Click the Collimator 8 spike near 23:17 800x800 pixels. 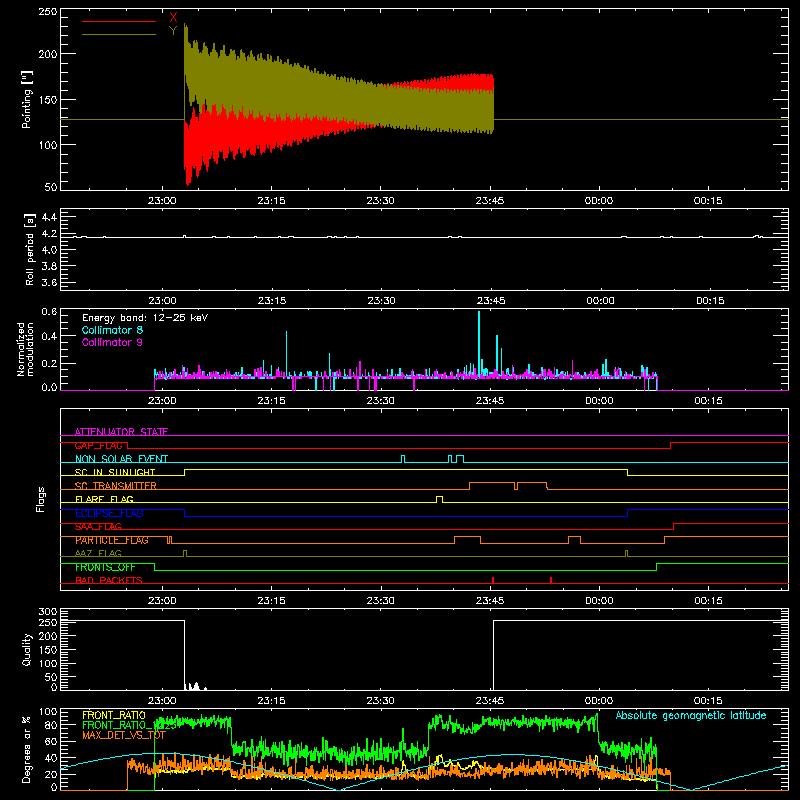coord(287,352)
